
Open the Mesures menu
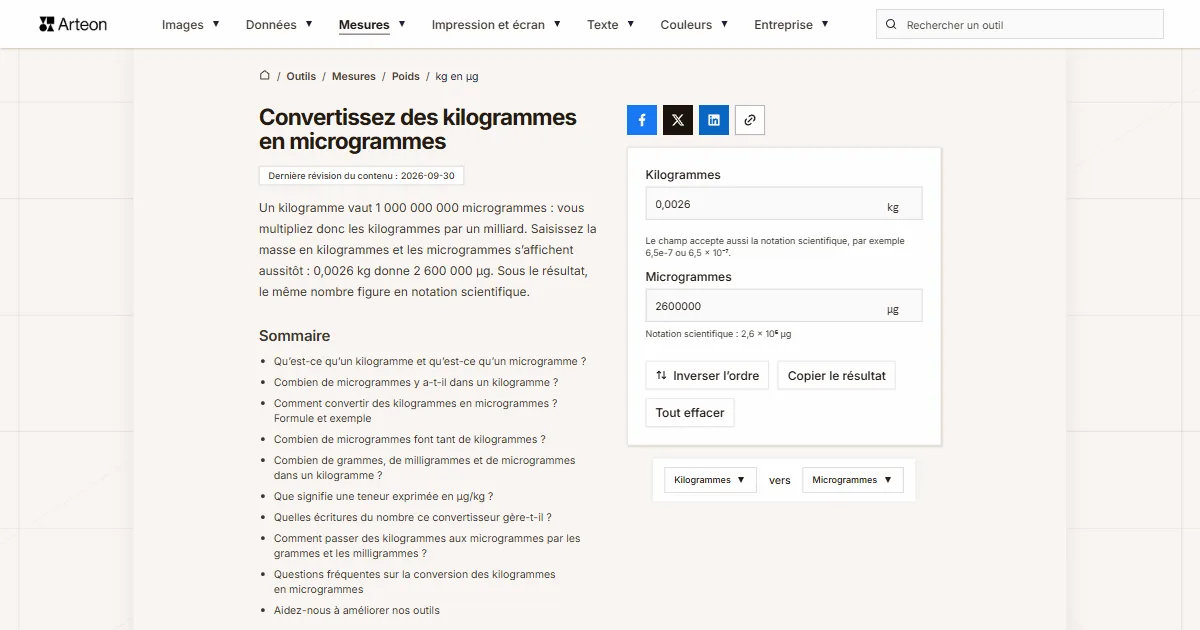pos(372,24)
